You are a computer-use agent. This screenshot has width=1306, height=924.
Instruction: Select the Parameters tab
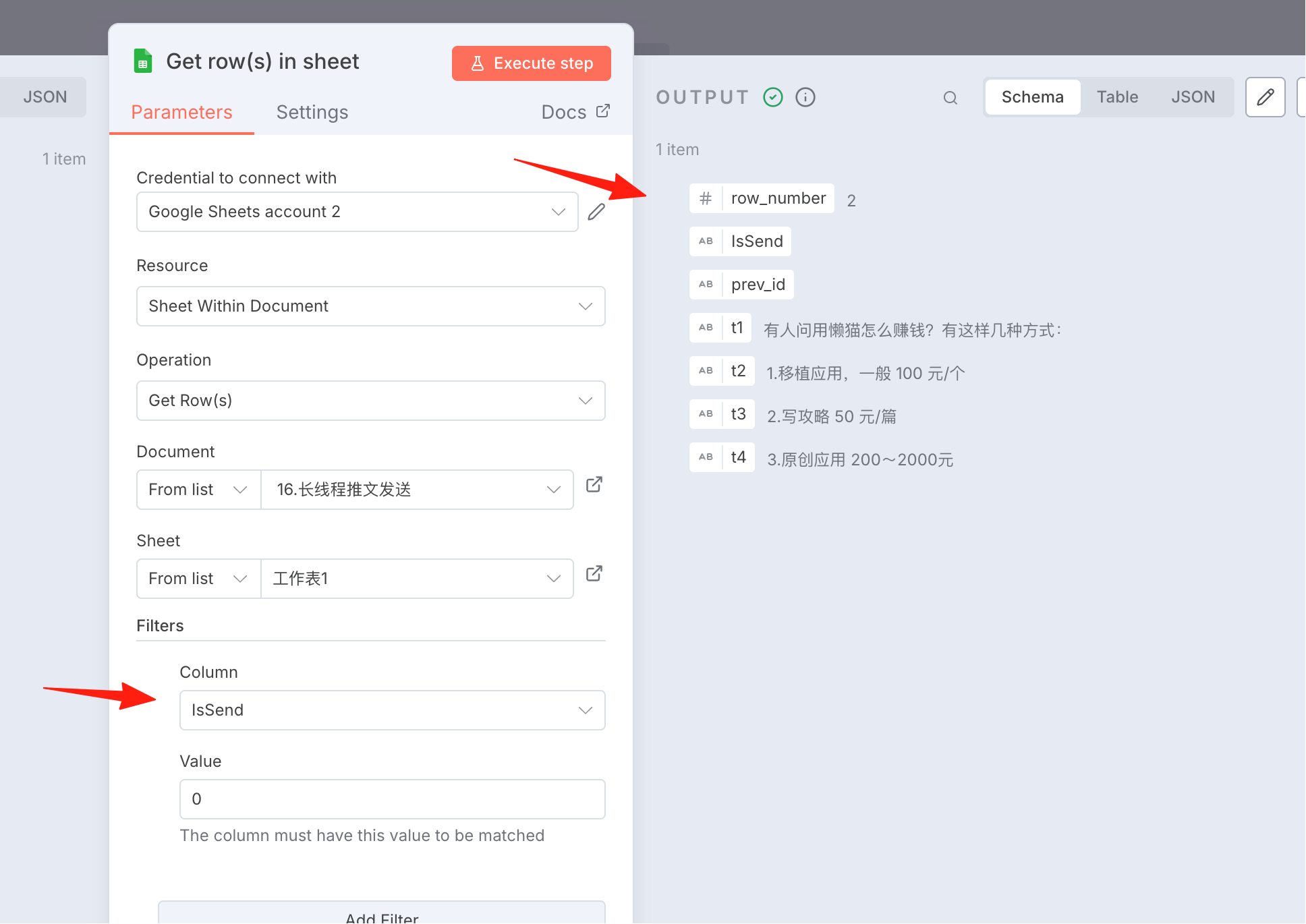182,112
